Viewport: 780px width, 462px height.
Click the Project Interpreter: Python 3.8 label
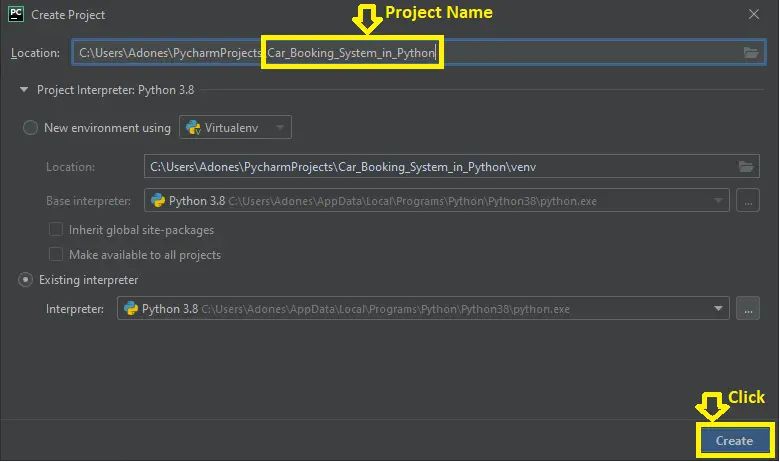(115, 90)
